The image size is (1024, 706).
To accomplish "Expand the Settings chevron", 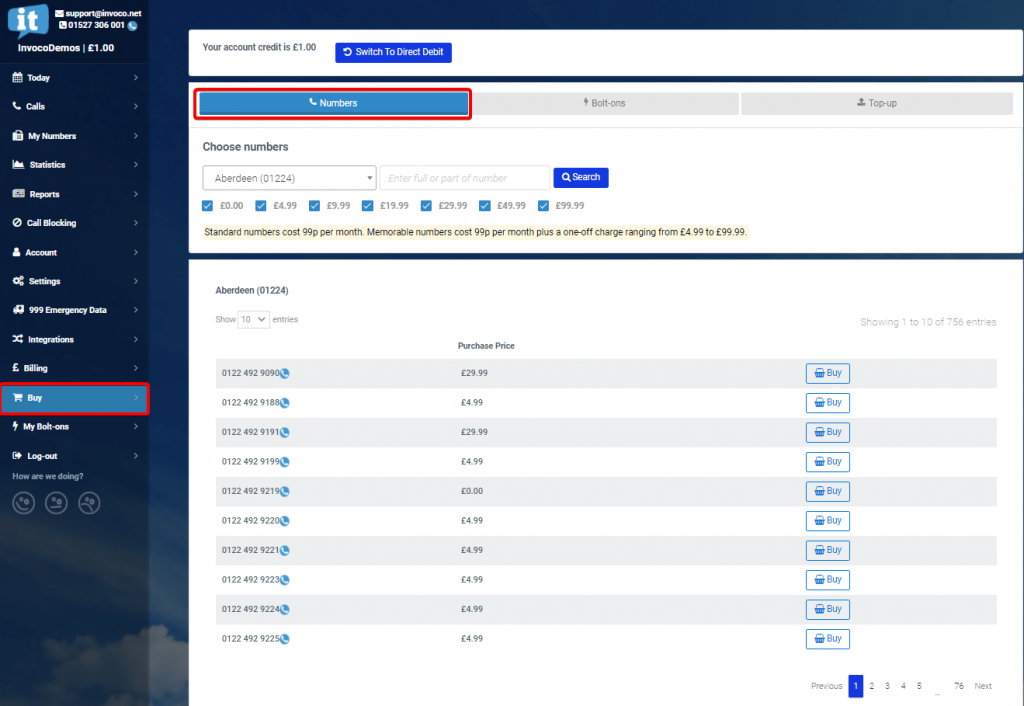I will click(x=135, y=281).
